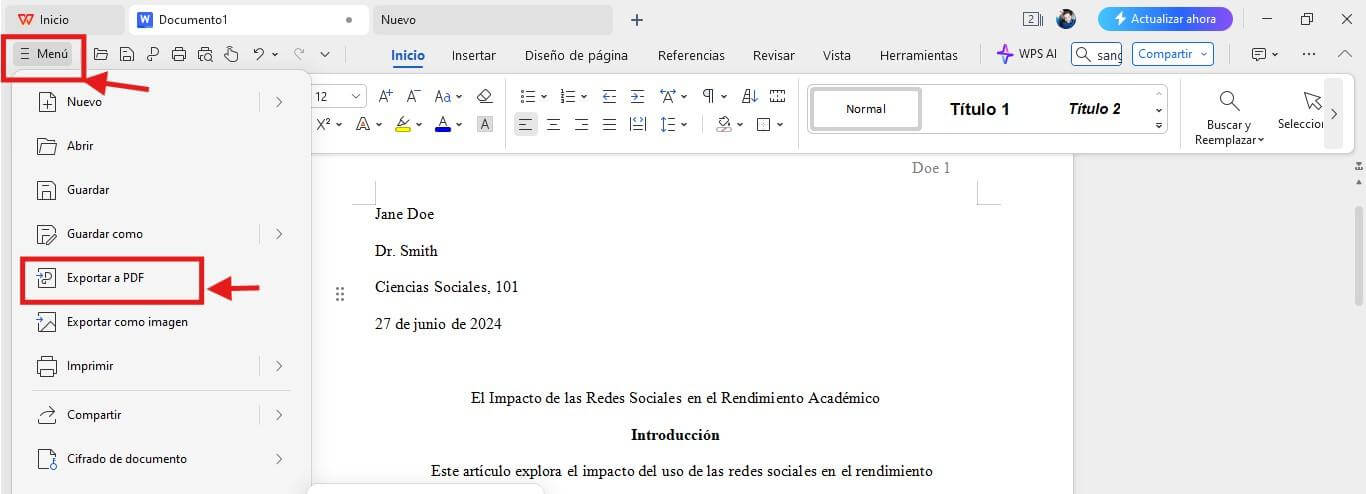1366x494 pixels.
Task: Click the sort A-Z icon
Action: 750,96
